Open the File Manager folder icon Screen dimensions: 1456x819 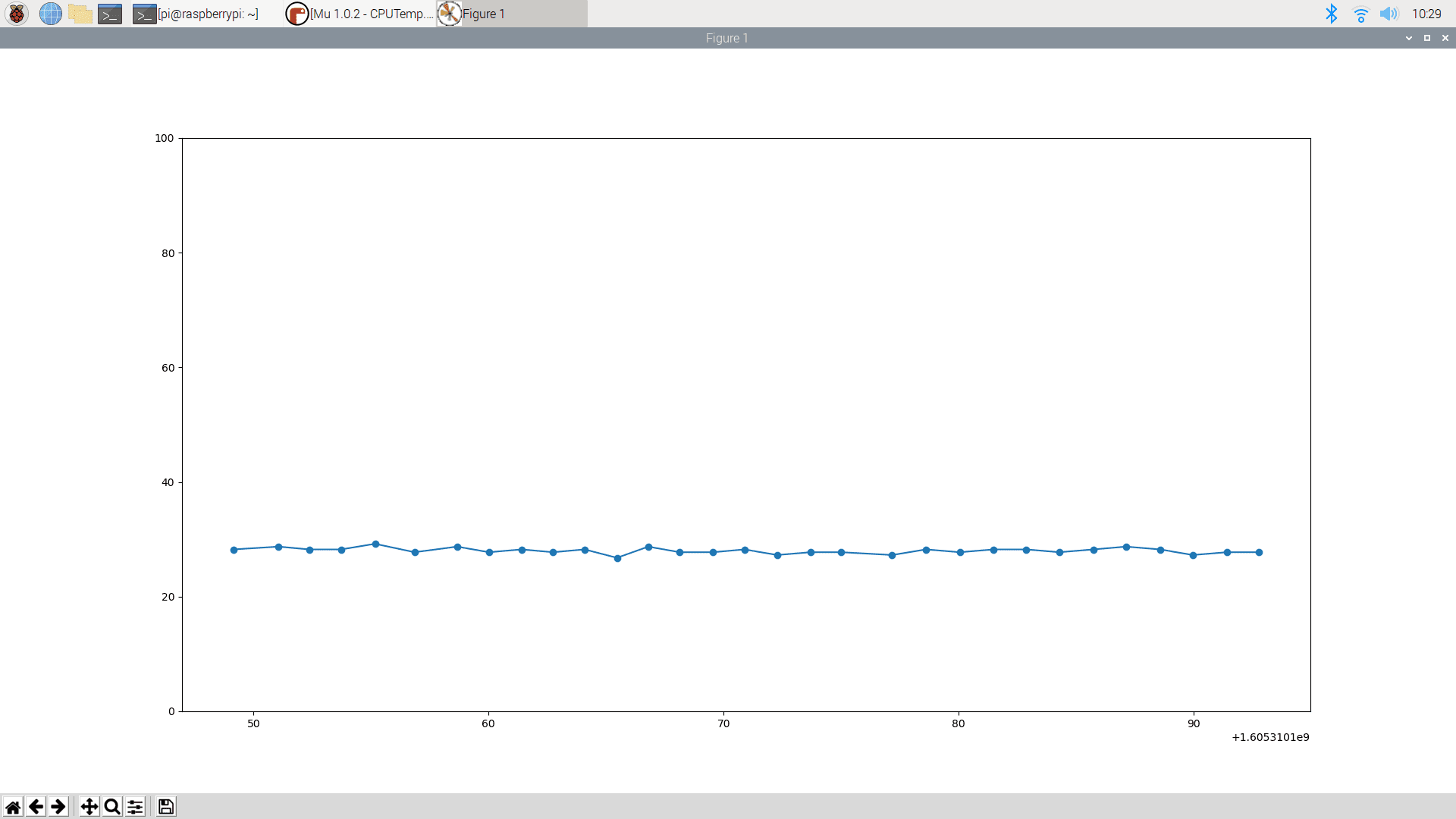tap(80, 14)
